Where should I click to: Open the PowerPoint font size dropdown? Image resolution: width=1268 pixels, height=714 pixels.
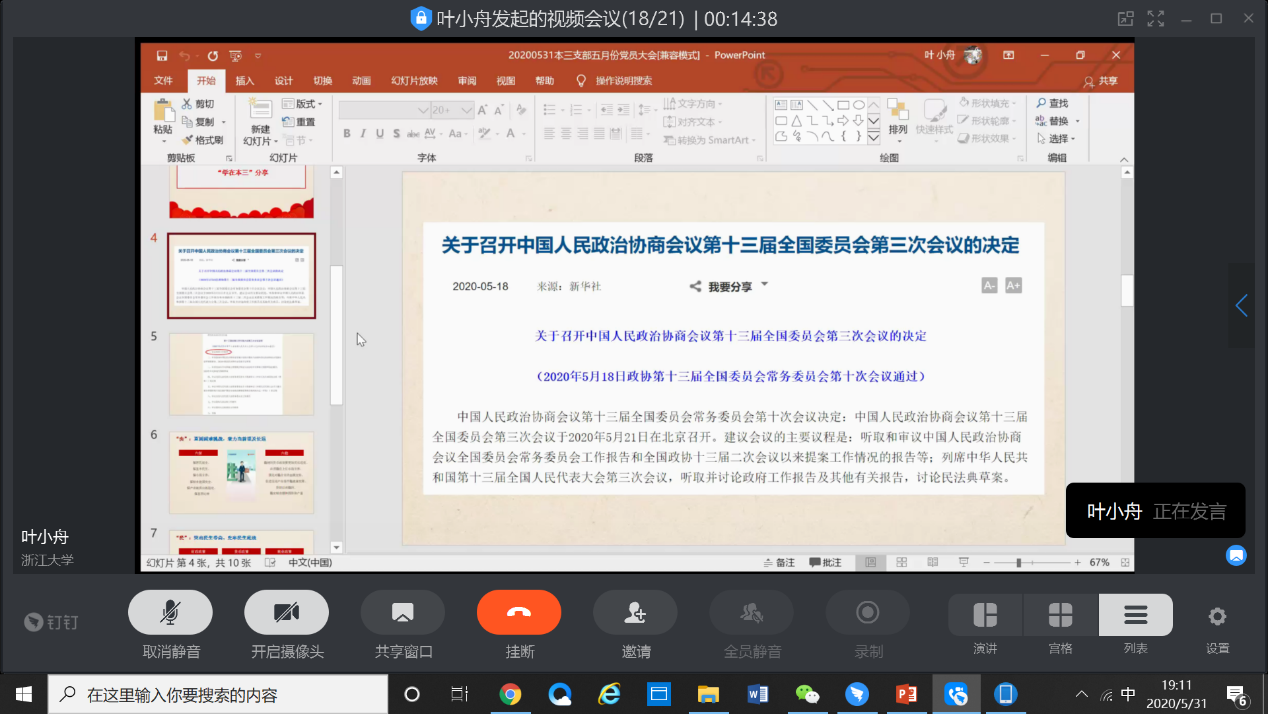click(466, 110)
